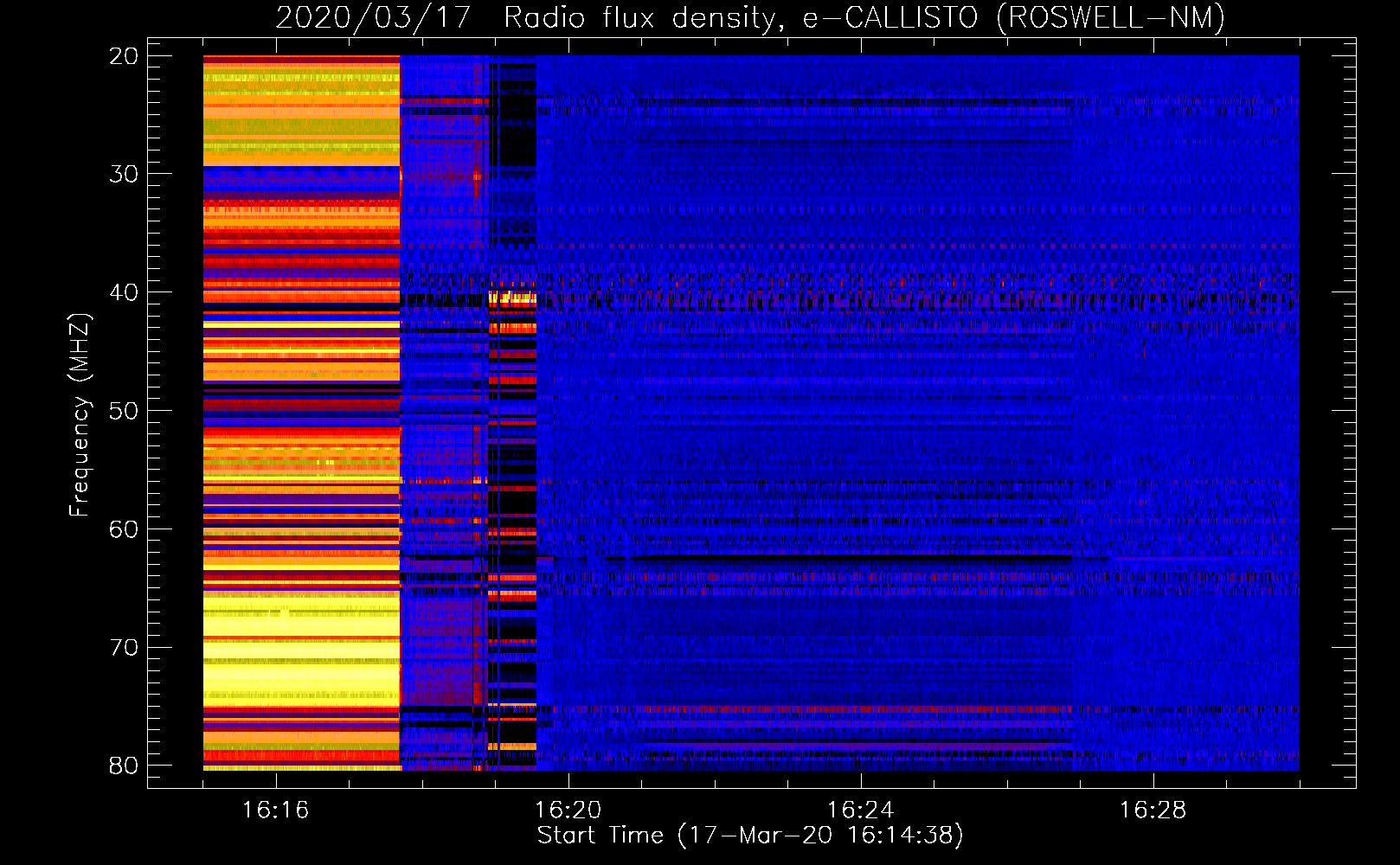This screenshot has width=1400, height=865.
Task: Click the 16:16 time tick label
Action: 276,811
